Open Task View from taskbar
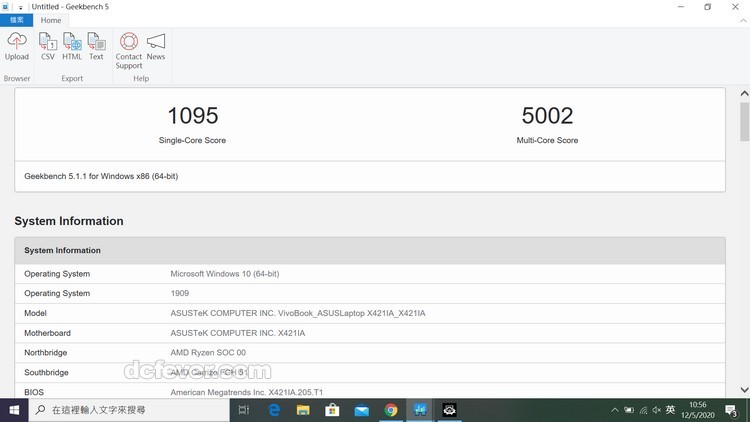 pyautogui.click(x=244, y=410)
